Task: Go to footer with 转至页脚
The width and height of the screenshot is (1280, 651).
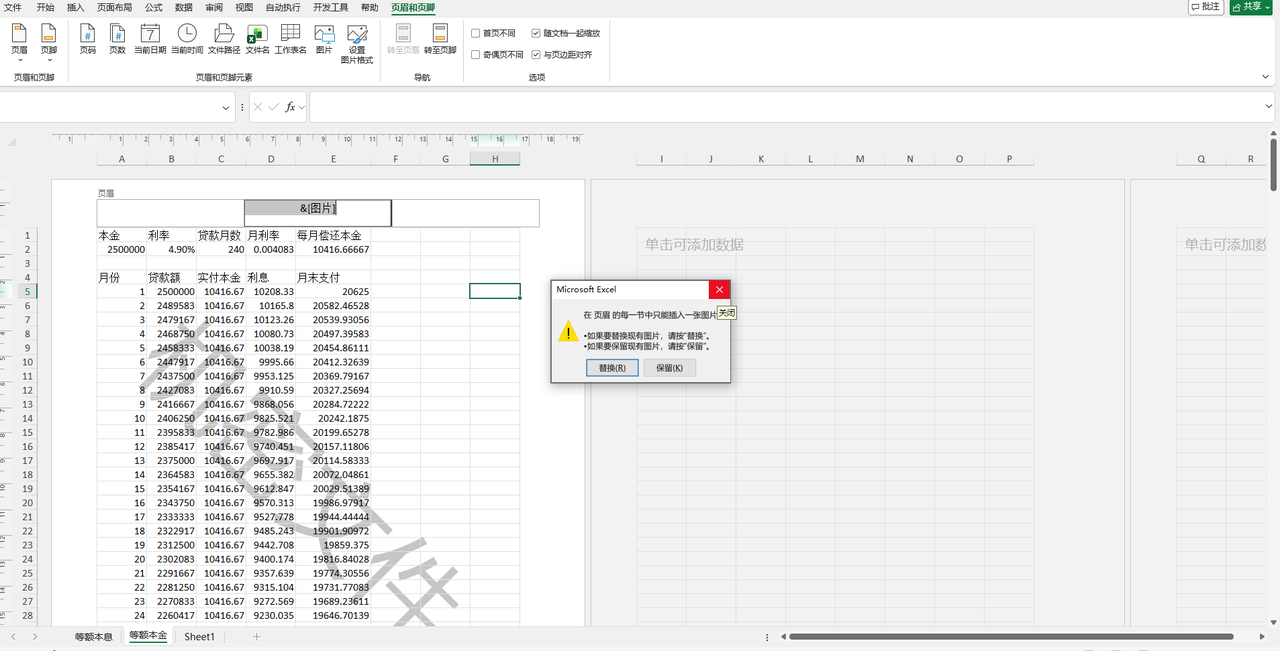Action: pos(440,38)
